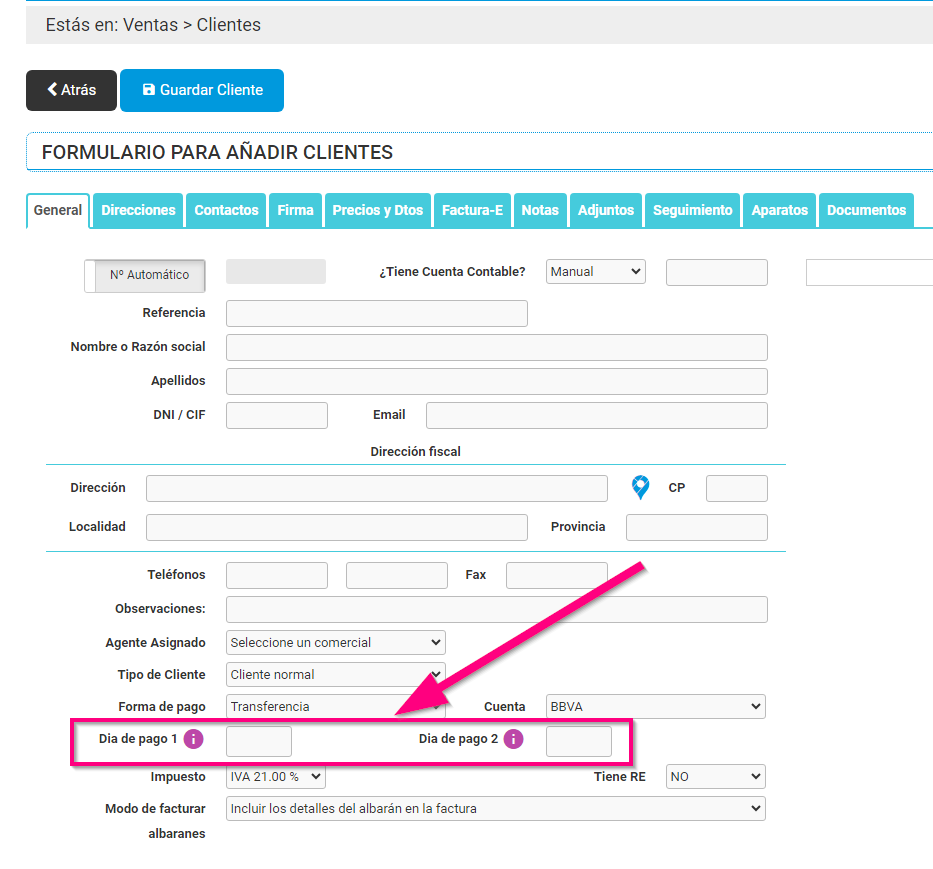933x869 pixels.
Task: Open the Tipo de Cliente dropdown
Action: [x=336, y=674]
